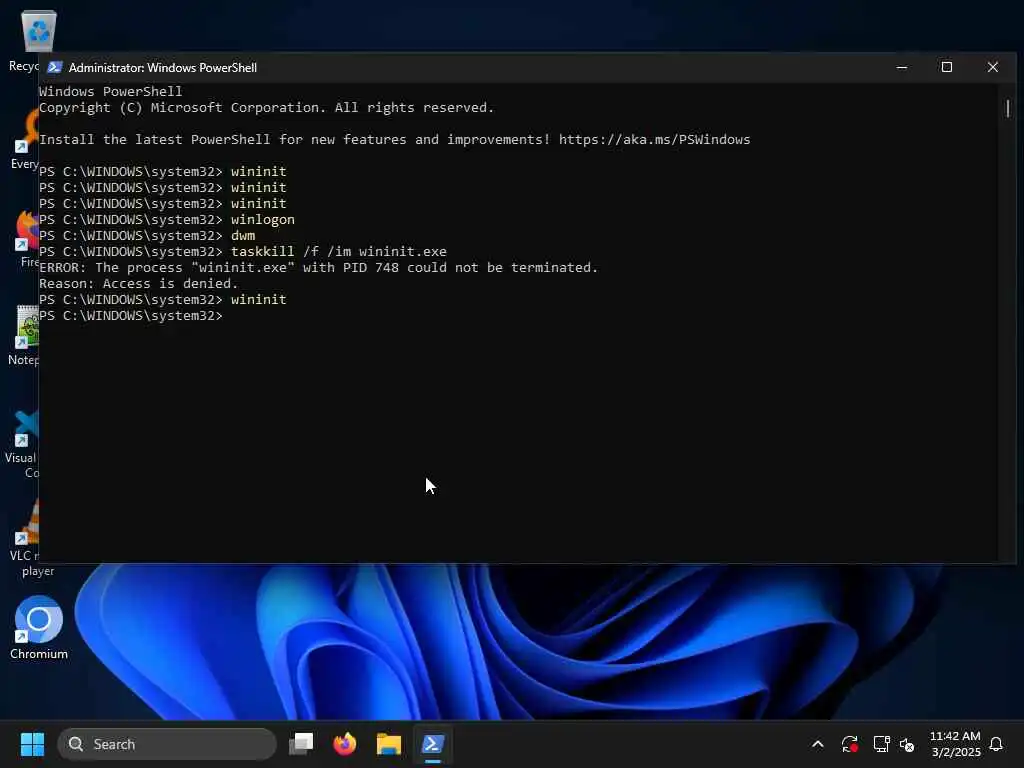The image size is (1024, 768).
Task: Minimize the PowerShell window
Action: (902, 67)
